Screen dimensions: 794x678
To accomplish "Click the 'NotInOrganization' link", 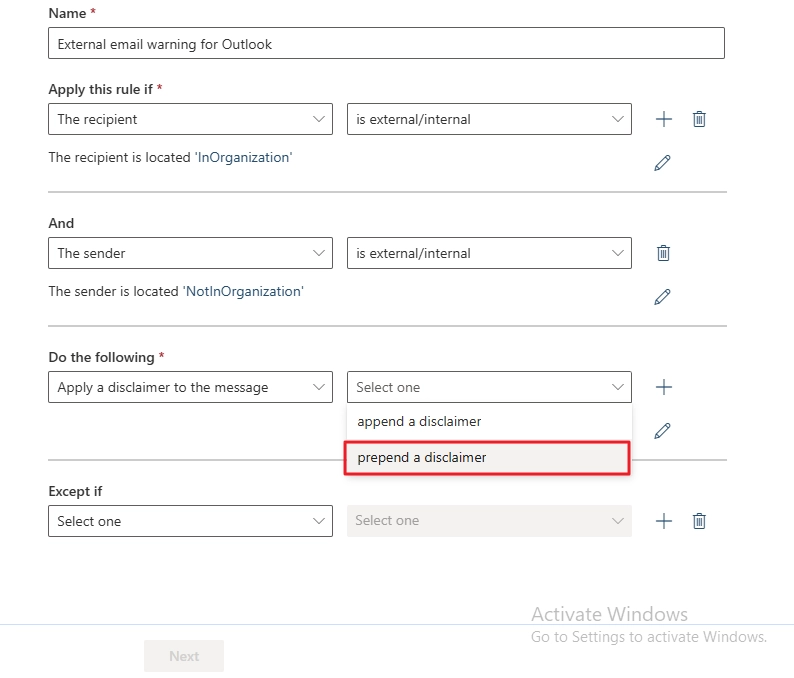I will (x=243, y=291).
